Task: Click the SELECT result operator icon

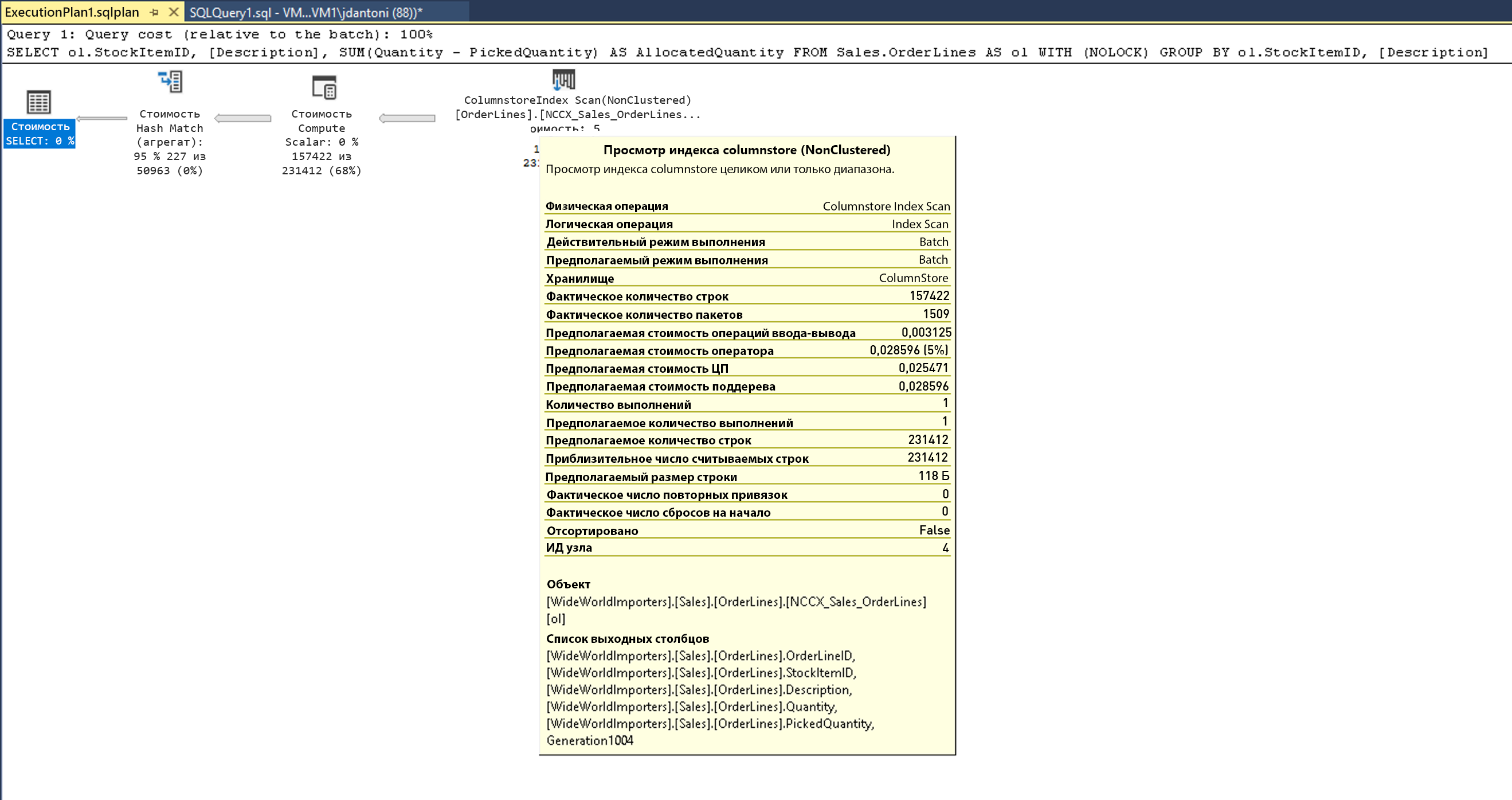Action: pos(39,102)
